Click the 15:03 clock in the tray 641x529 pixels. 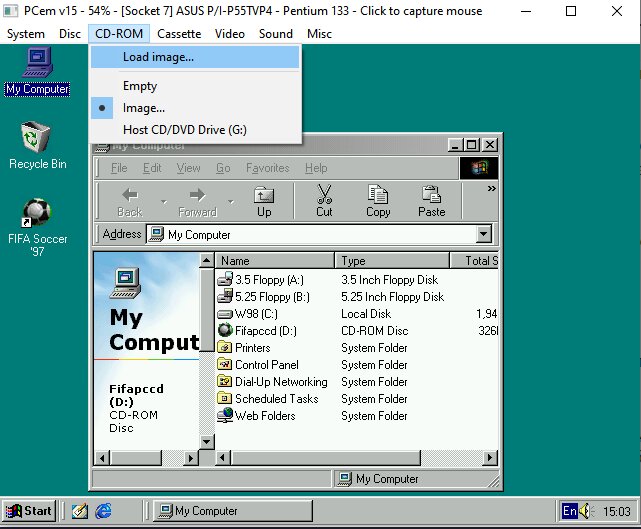tap(617, 511)
